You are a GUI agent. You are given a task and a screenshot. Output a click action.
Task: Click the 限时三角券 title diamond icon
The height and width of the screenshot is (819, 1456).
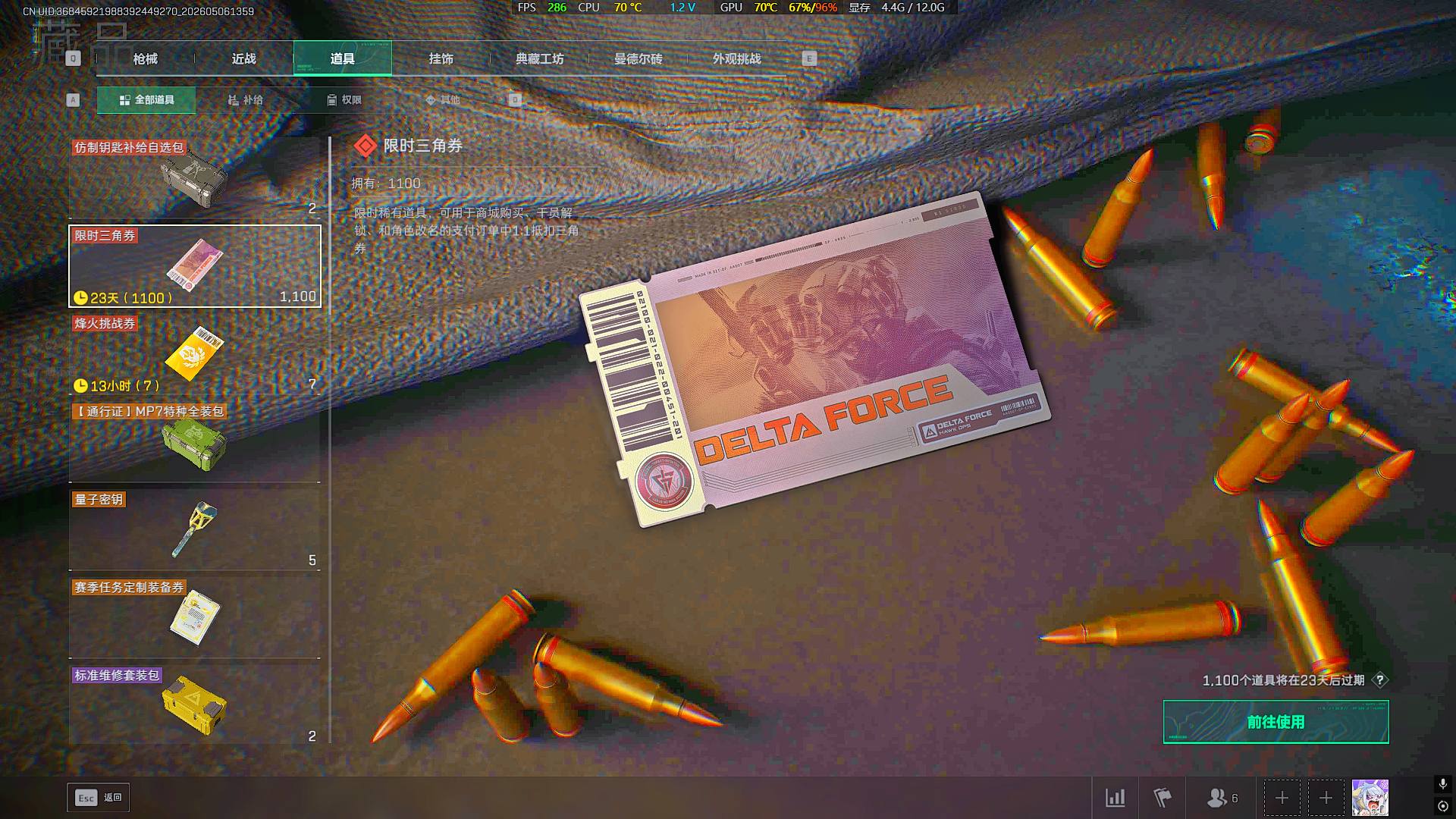pyautogui.click(x=366, y=146)
